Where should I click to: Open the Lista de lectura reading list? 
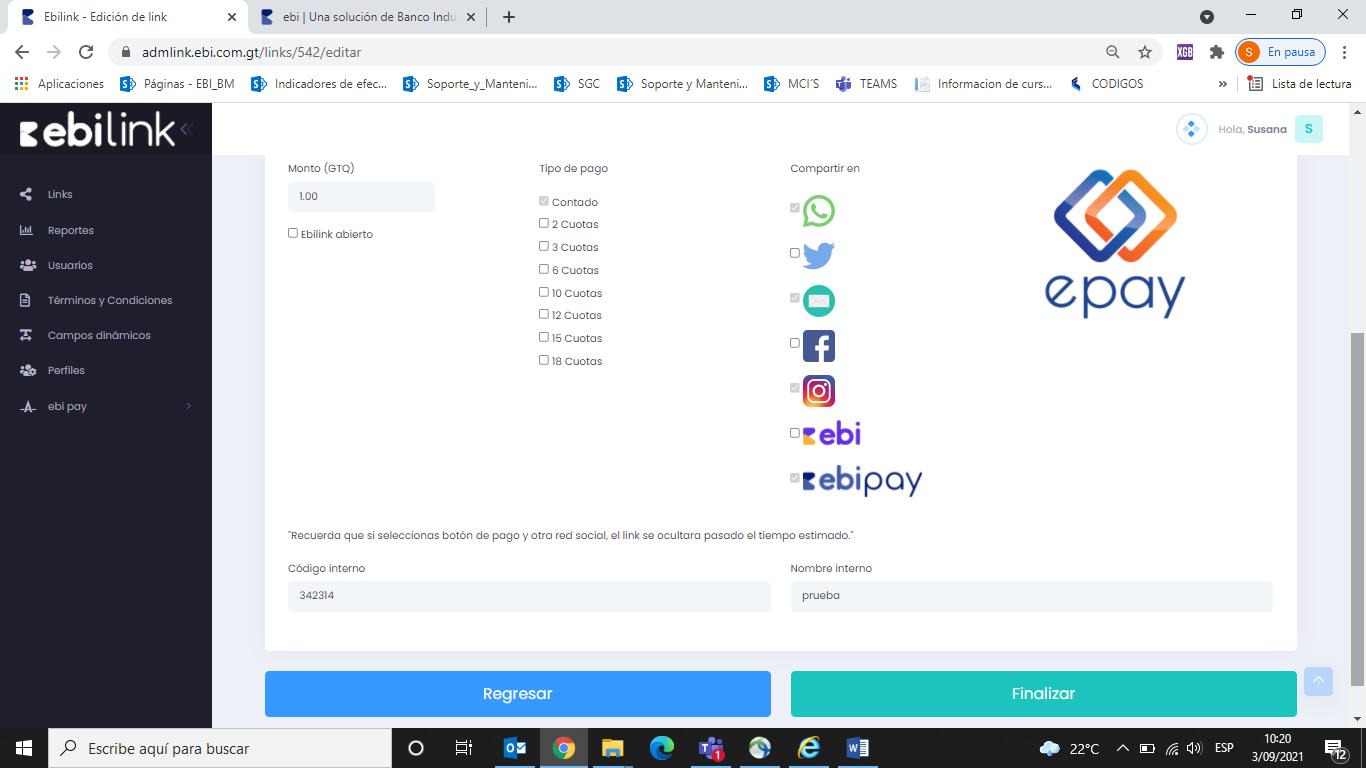coord(1300,84)
